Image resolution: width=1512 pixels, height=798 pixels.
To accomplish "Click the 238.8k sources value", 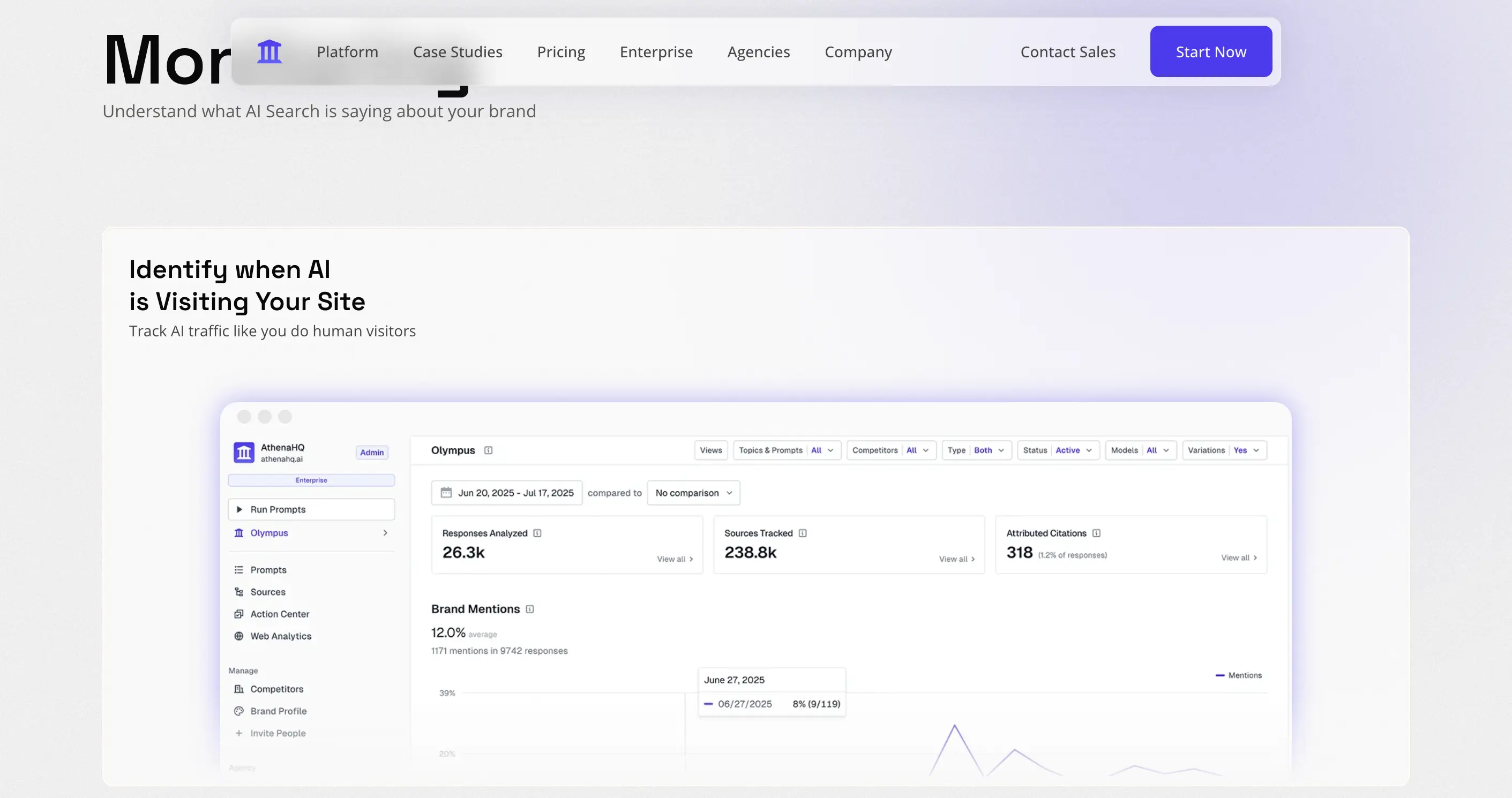I will click(750, 552).
